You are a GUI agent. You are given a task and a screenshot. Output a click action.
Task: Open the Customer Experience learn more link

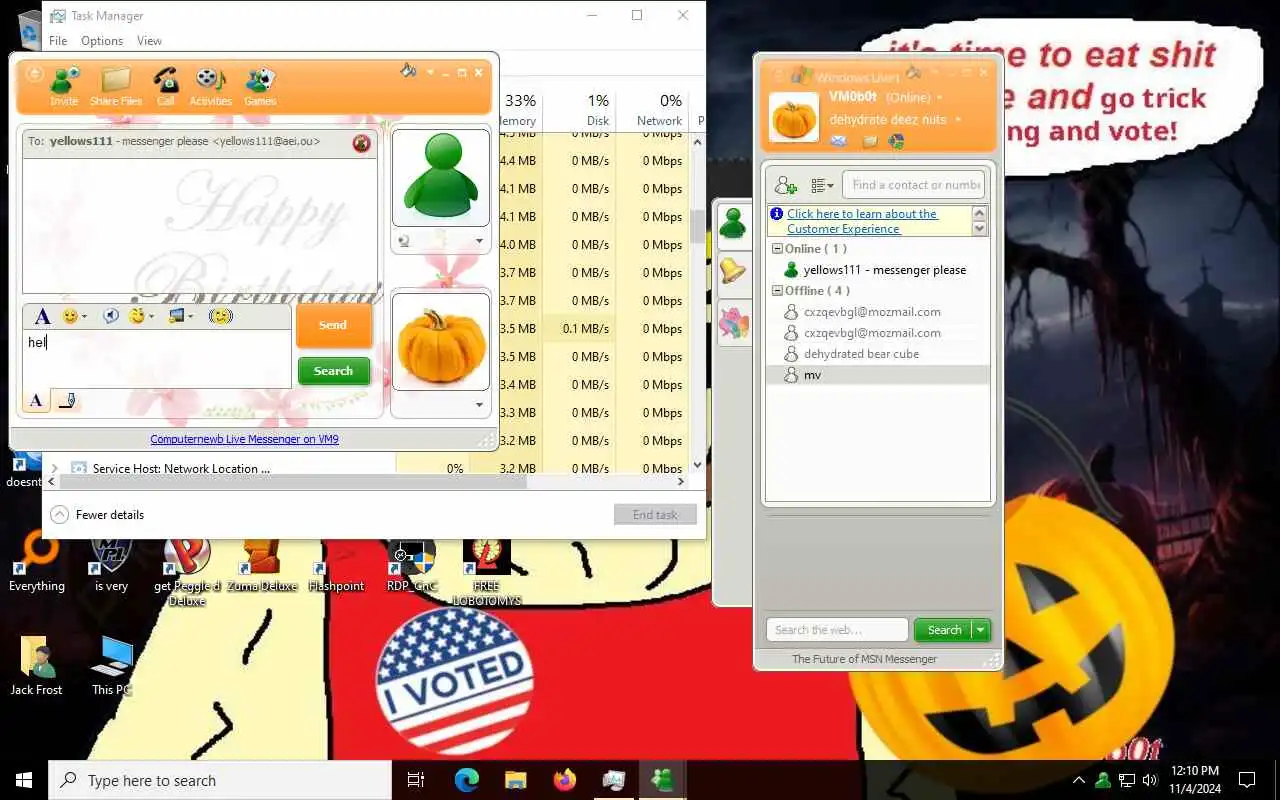click(x=862, y=221)
